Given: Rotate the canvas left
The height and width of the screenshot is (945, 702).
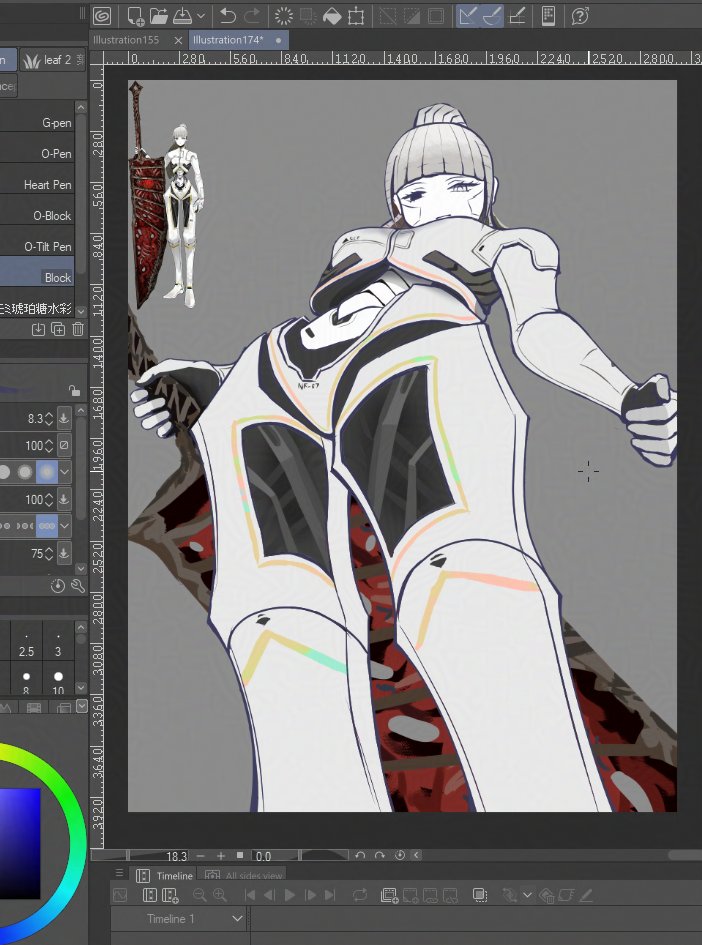Looking at the screenshot, I should pos(360,855).
